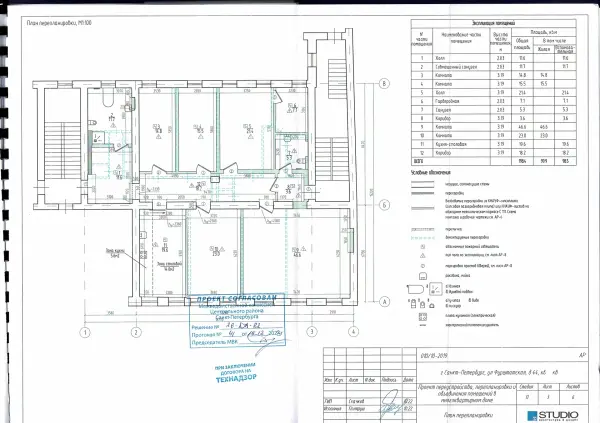The image size is (600, 423).
Task: Click the 'План перепланировки, М1:100' drawing title
Action: click(x=59, y=23)
